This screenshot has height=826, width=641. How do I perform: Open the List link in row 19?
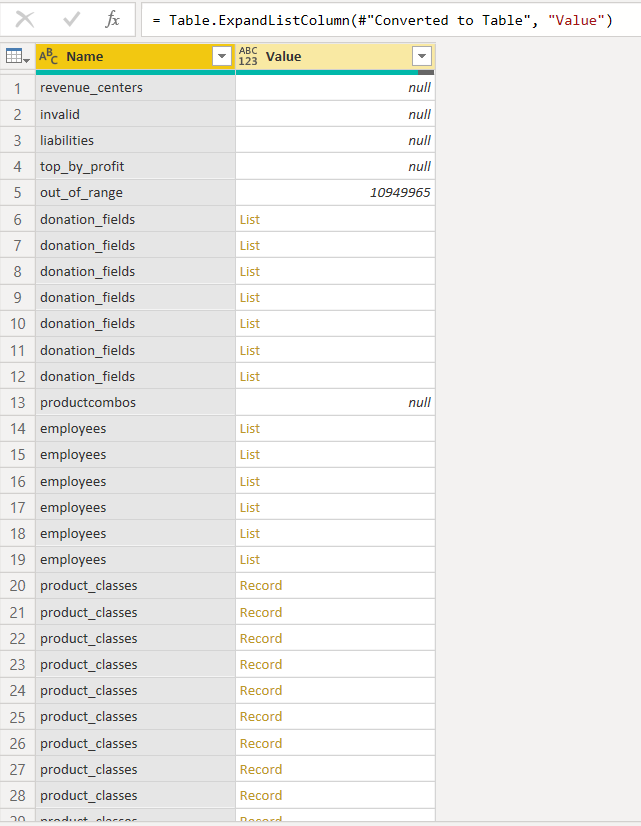(x=250, y=559)
